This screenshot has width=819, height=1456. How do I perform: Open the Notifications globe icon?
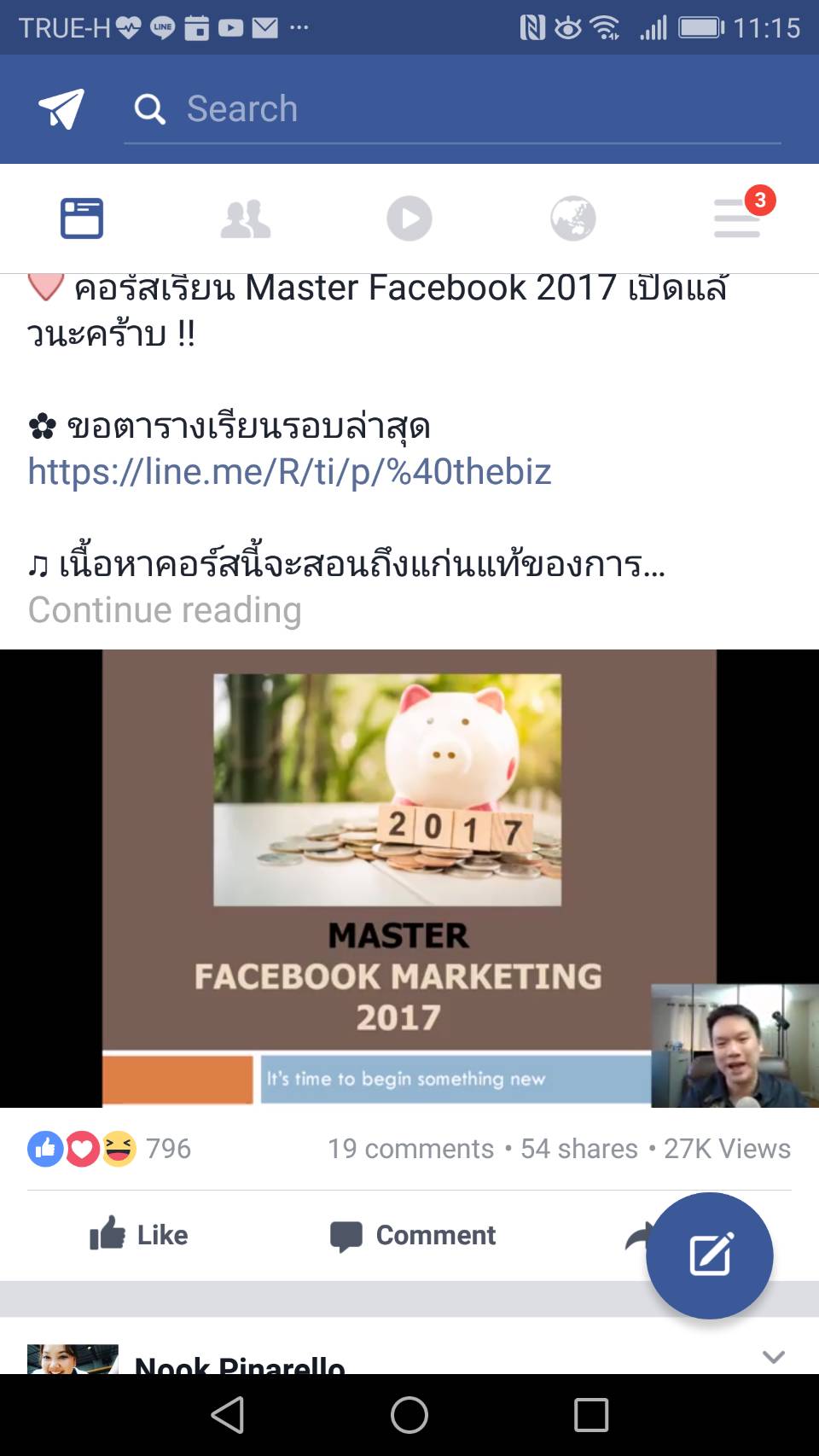[573, 218]
